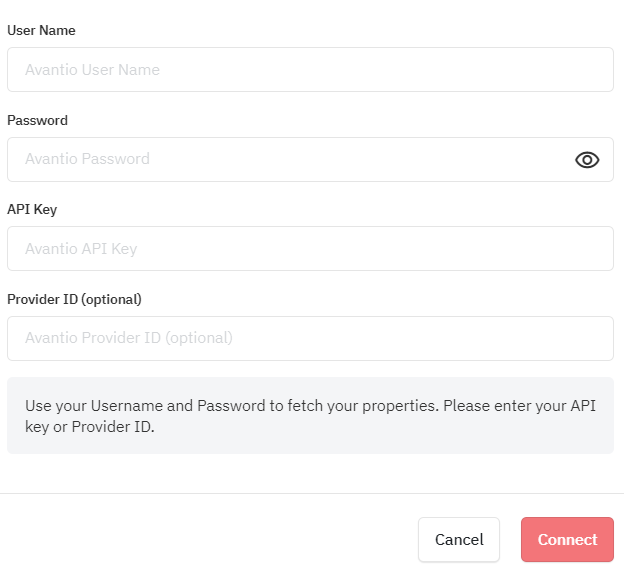The height and width of the screenshot is (578, 624).
Task: Click the red Connect button
Action: (x=567, y=540)
